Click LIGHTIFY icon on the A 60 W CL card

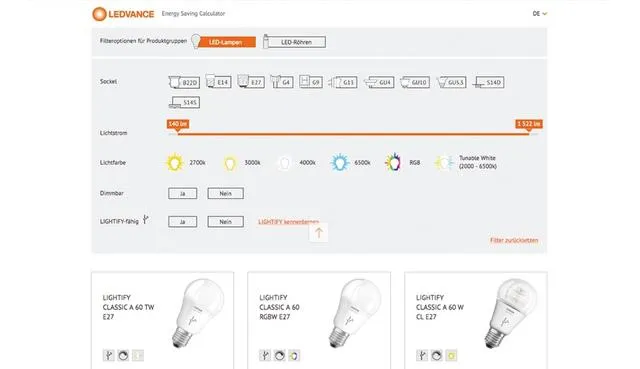(422, 356)
